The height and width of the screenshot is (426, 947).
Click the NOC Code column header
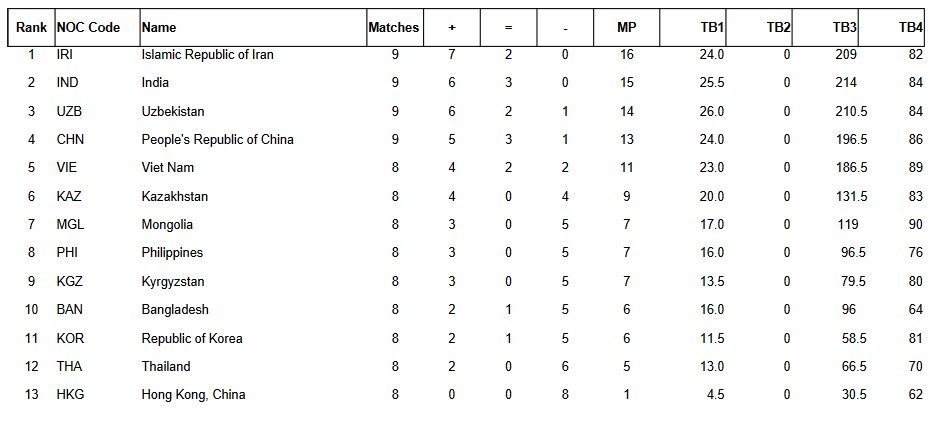point(89,28)
